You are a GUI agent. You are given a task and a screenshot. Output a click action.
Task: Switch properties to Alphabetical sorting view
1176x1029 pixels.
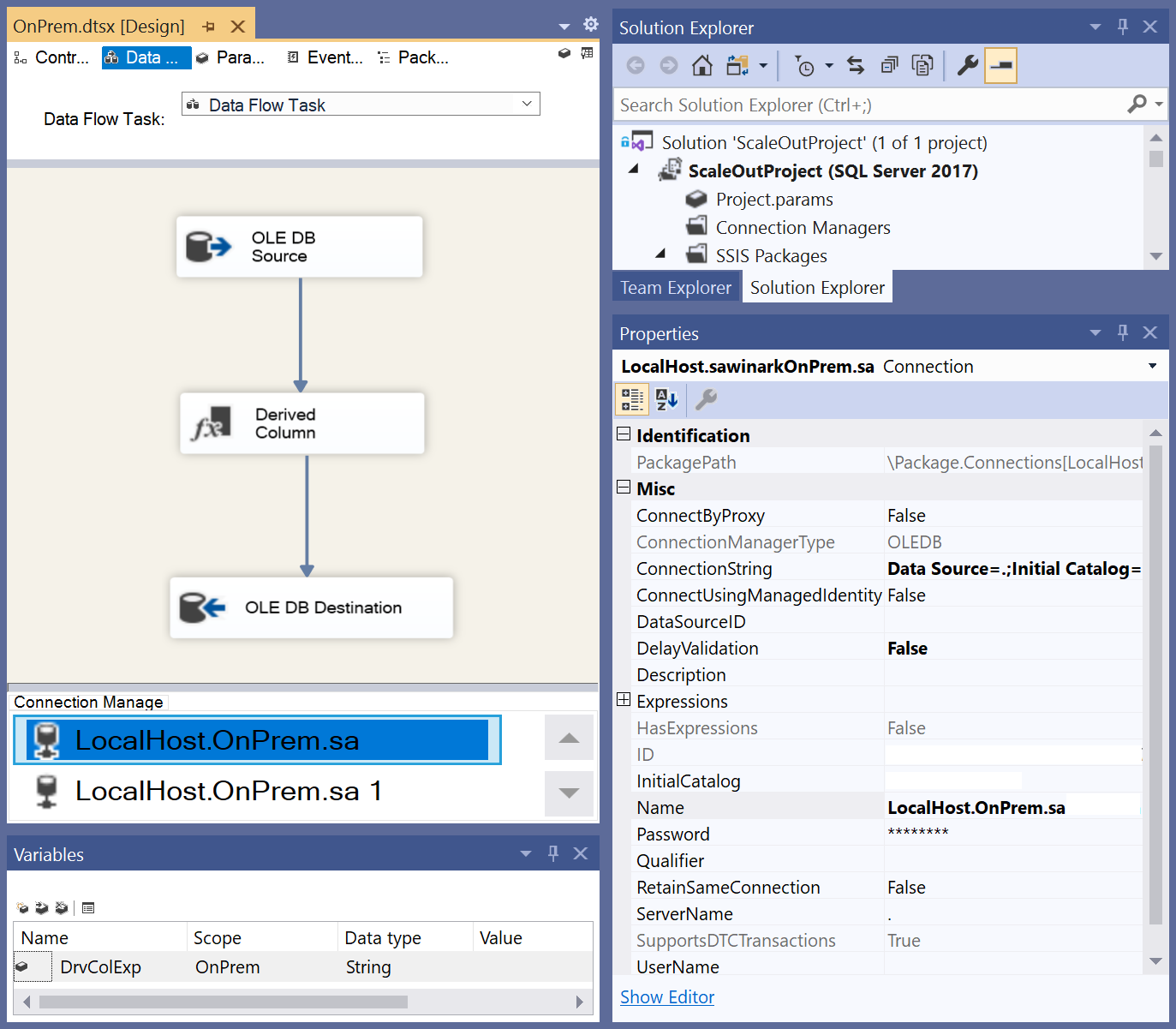(x=666, y=399)
